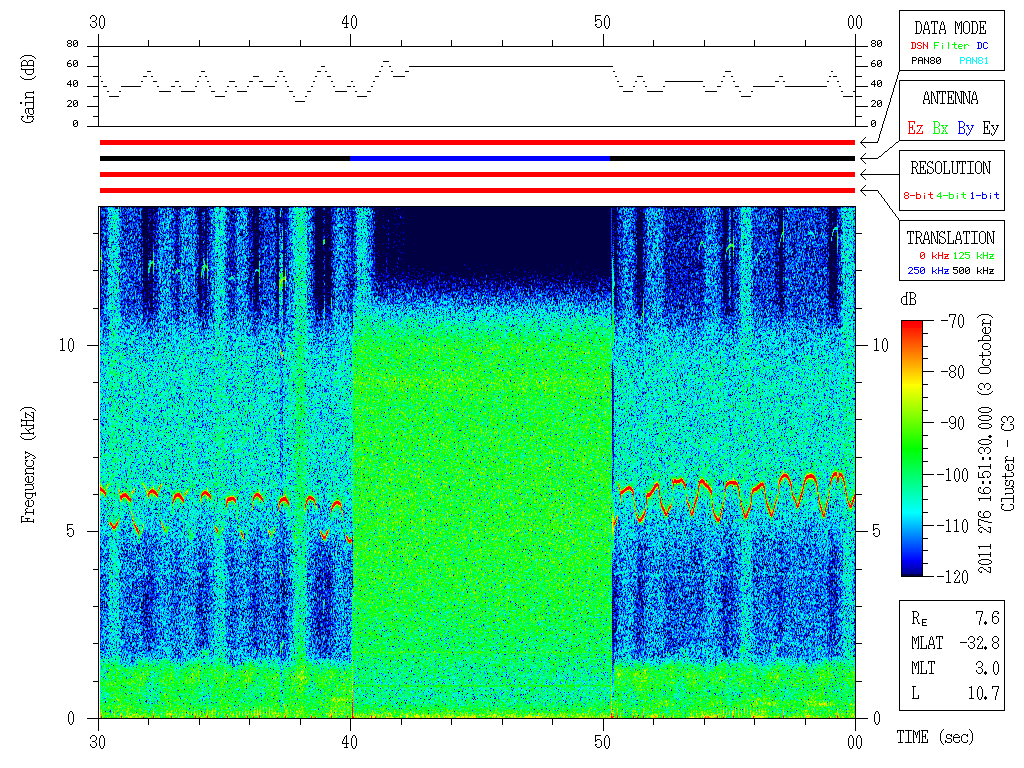Image resolution: width=1024 pixels, height=768 pixels.
Task: Click the flat 60 dB section of the gain line
Action: pyautogui.click(x=511, y=66)
